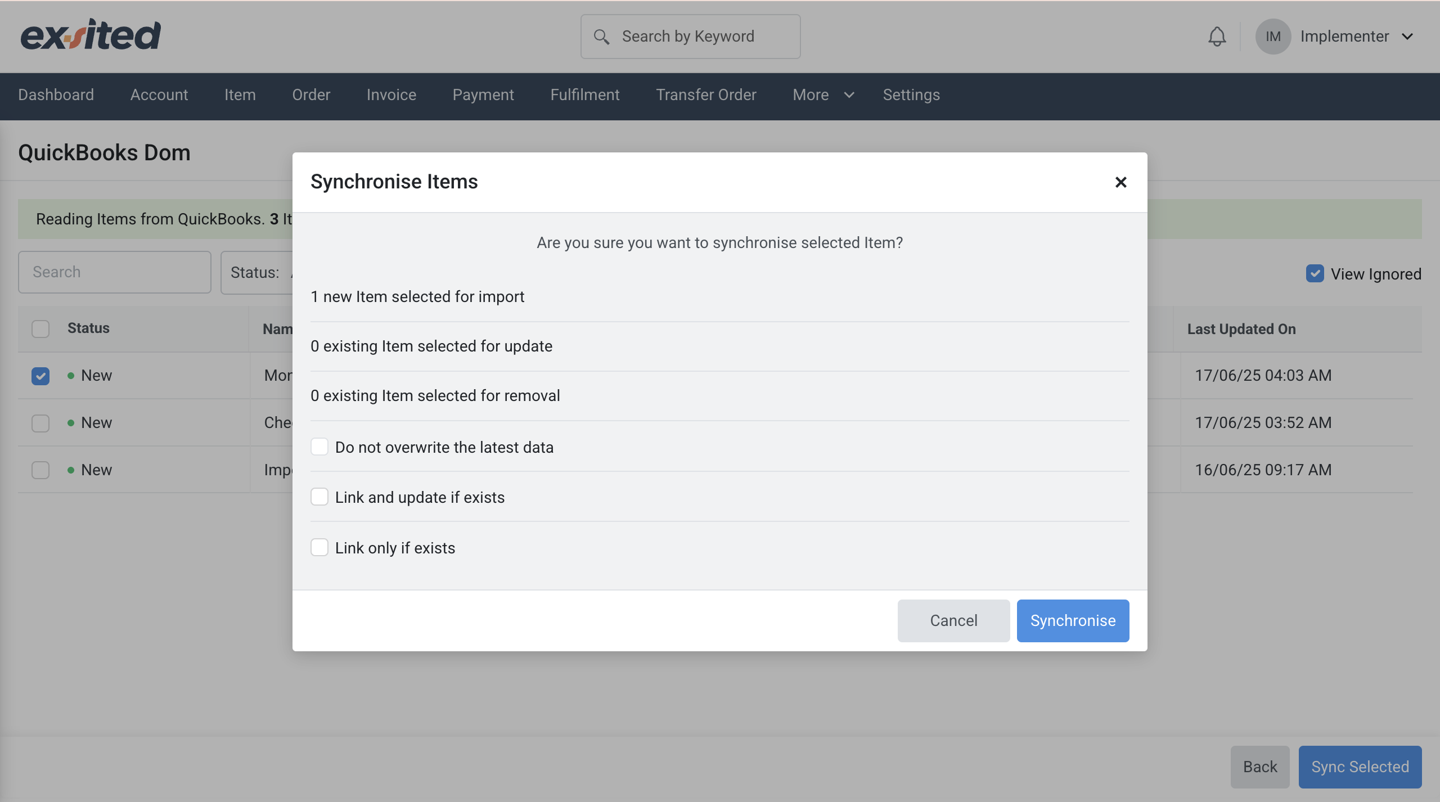The height and width of the screenshot is (802, 1440).
Task: Close the Synchronise Items dialog
Action: click(x=1121, y=182)
